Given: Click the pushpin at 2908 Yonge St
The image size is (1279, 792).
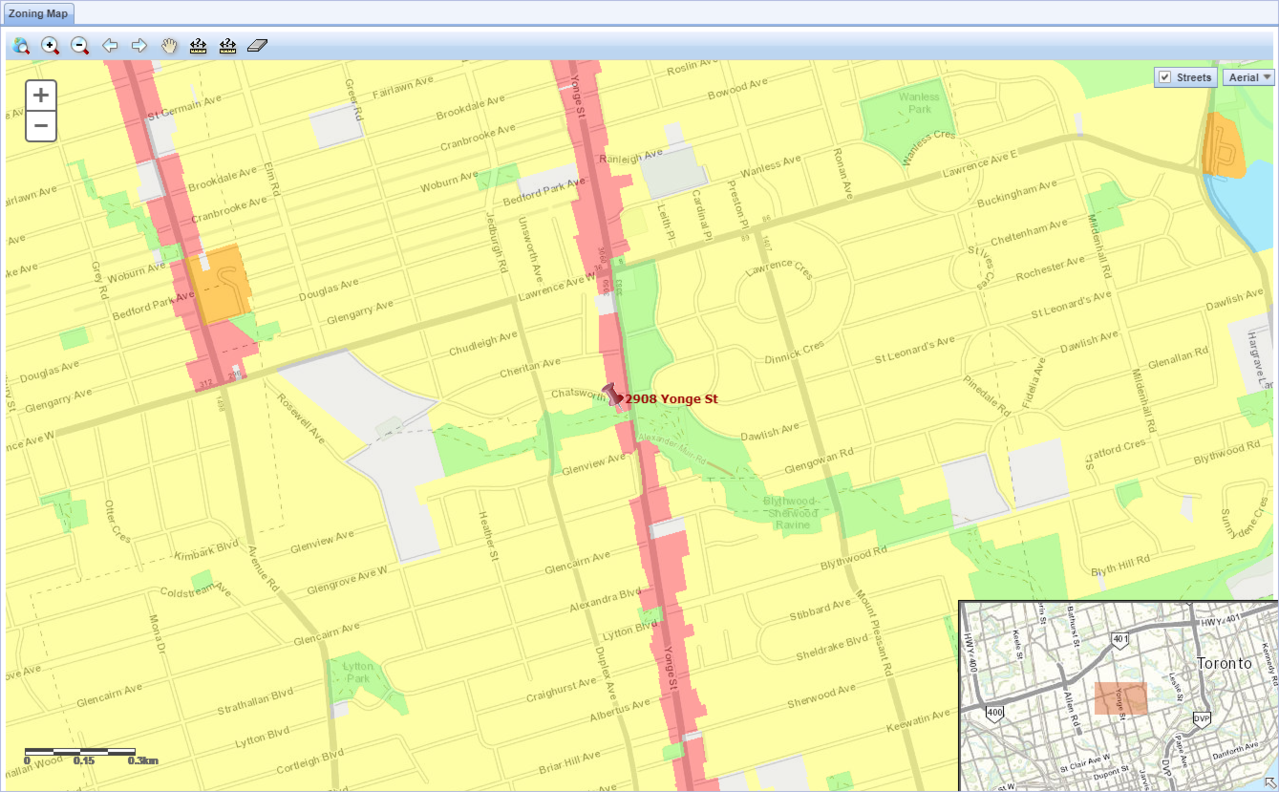Looking at the screenshot, I should [x=612, y=395].
